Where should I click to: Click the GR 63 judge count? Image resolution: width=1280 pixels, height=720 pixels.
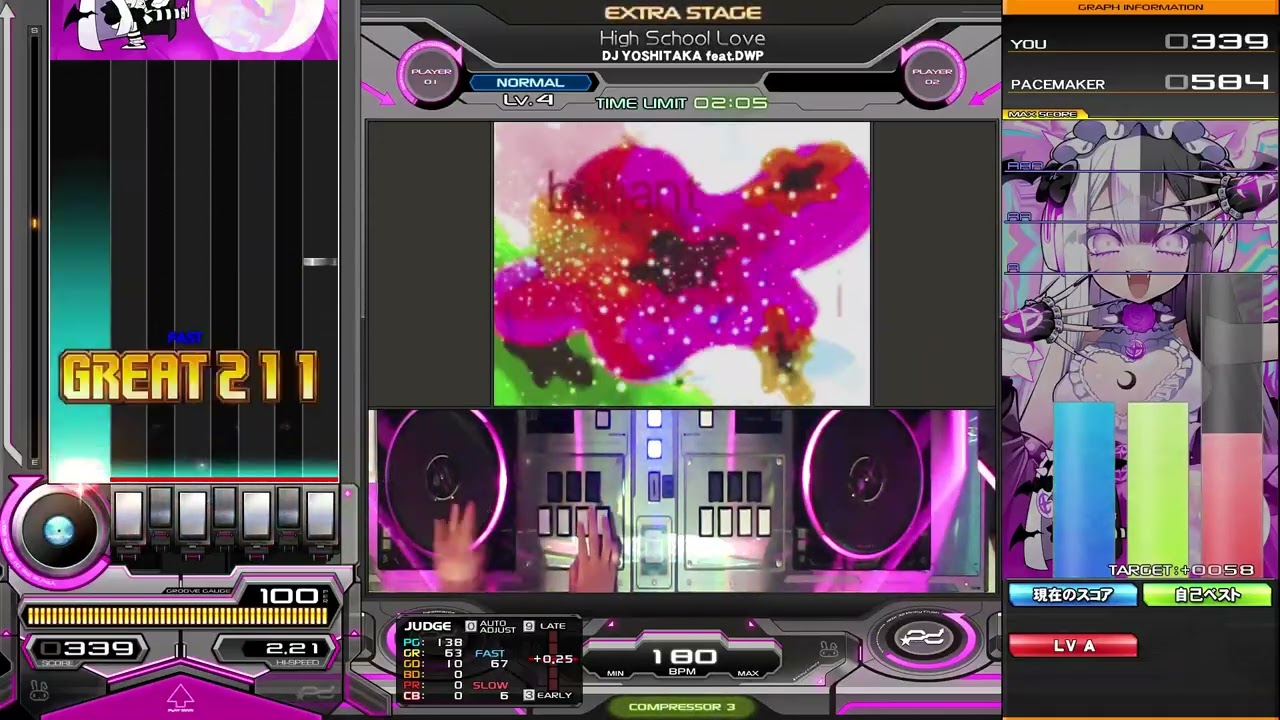(x=433, y=653)
